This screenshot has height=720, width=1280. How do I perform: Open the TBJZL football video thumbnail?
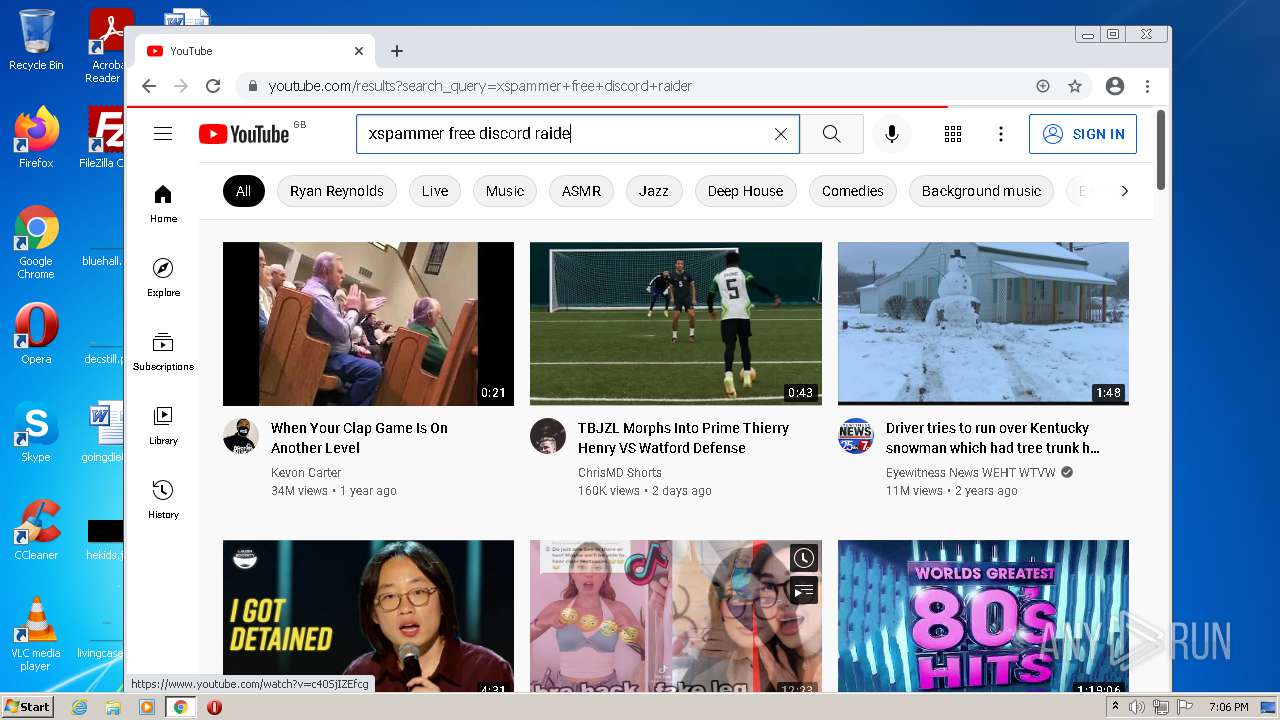676,324
